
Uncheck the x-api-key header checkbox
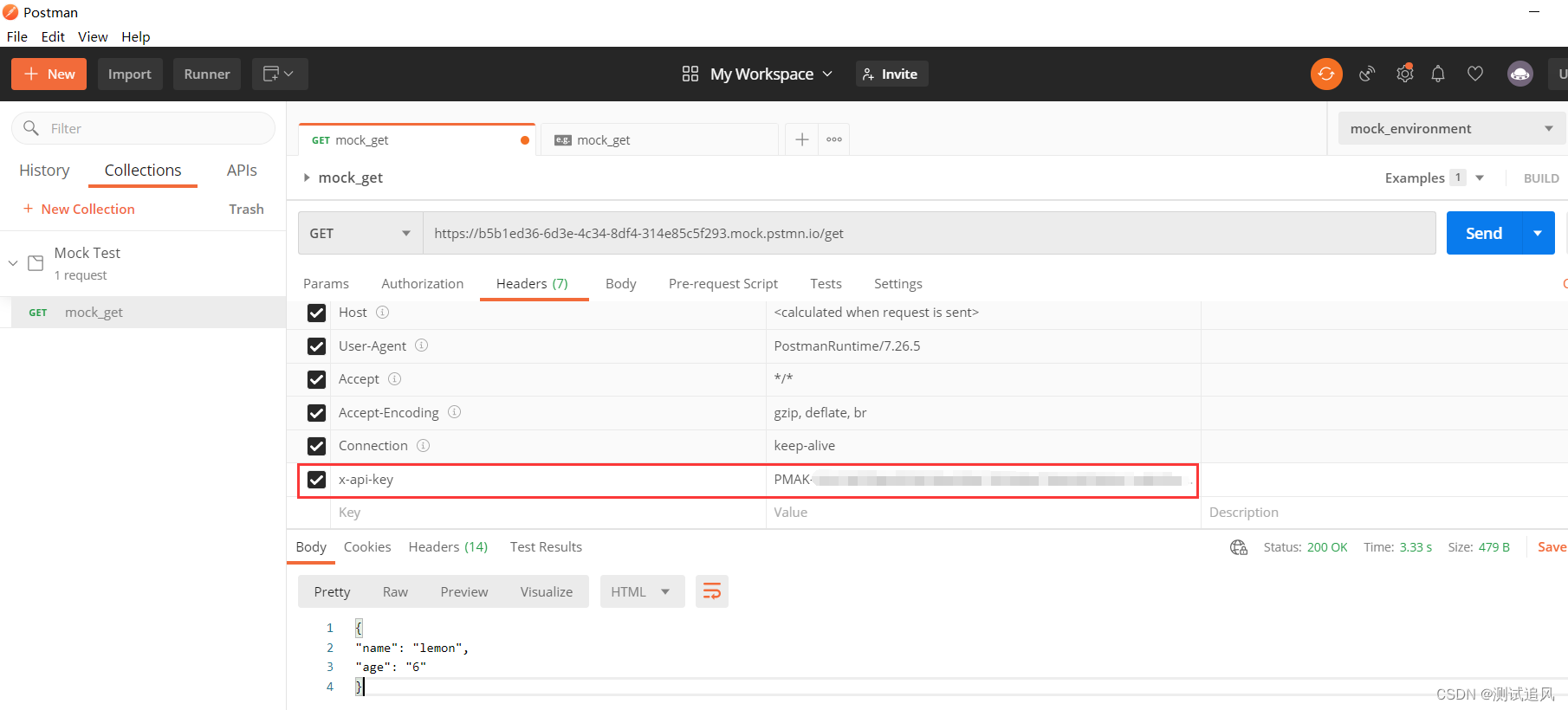point(316,480)
